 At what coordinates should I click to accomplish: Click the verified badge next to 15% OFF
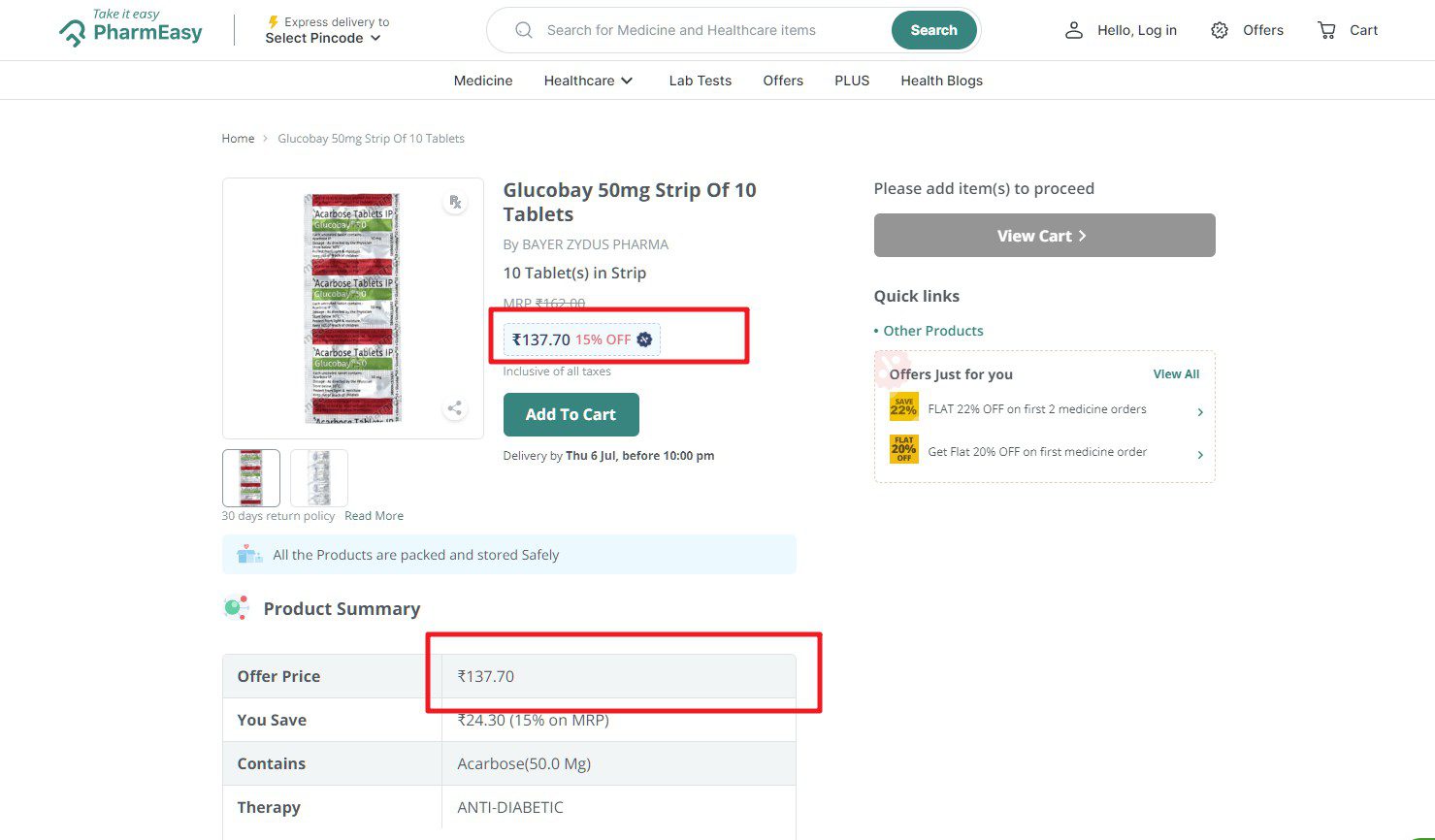(x=644, y=339)
